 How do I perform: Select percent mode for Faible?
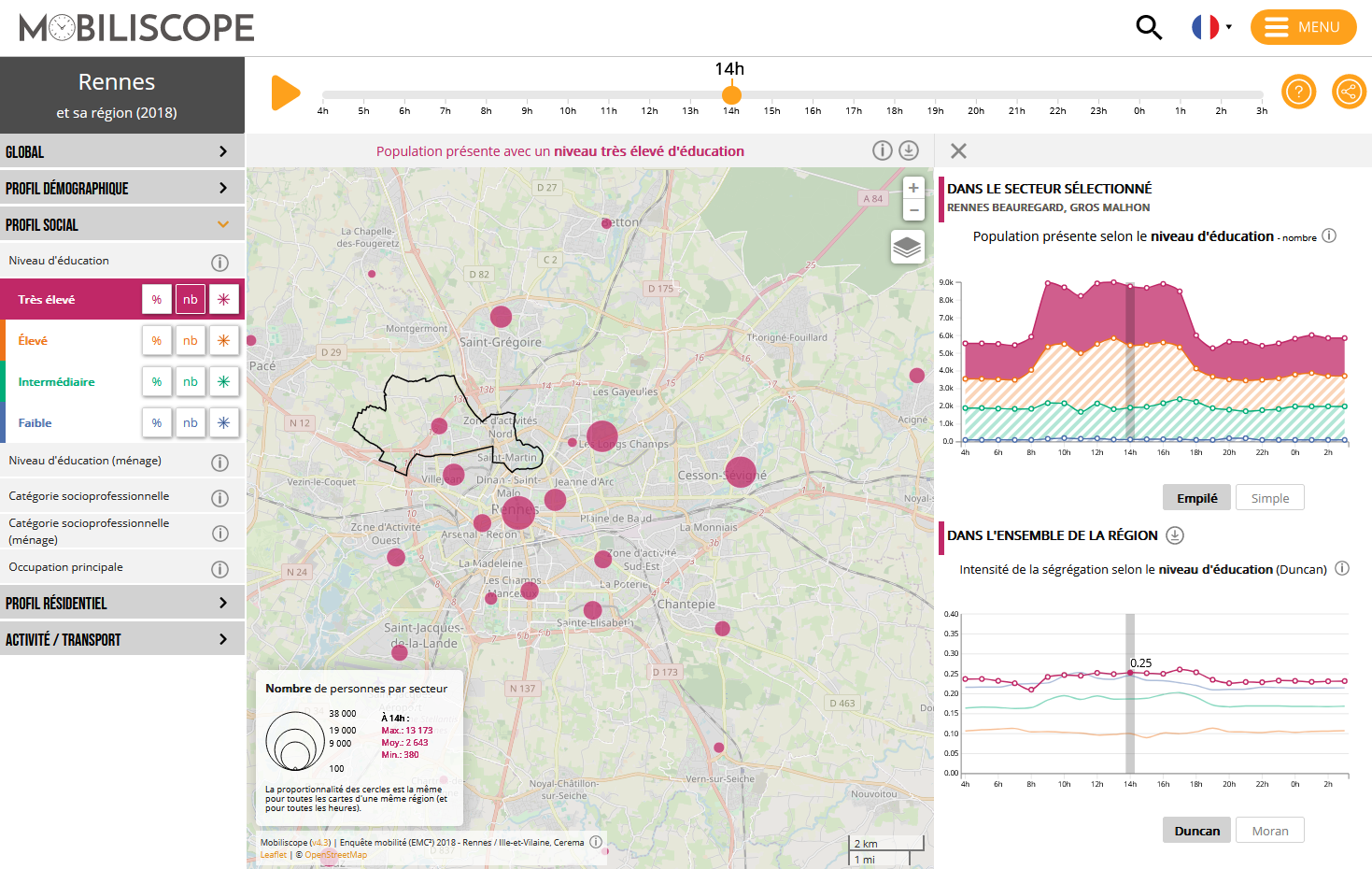point(157,422)
